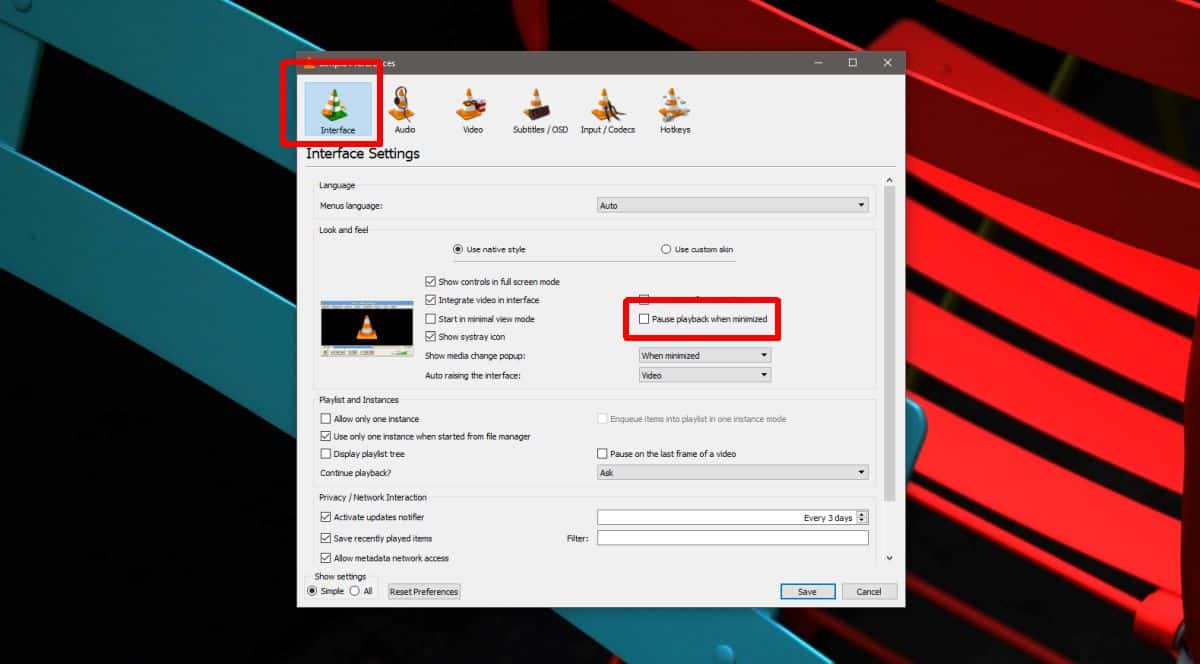Open the Hotkeys preferences category
This screenshot has height=664, width=1200.
[675, 110]
